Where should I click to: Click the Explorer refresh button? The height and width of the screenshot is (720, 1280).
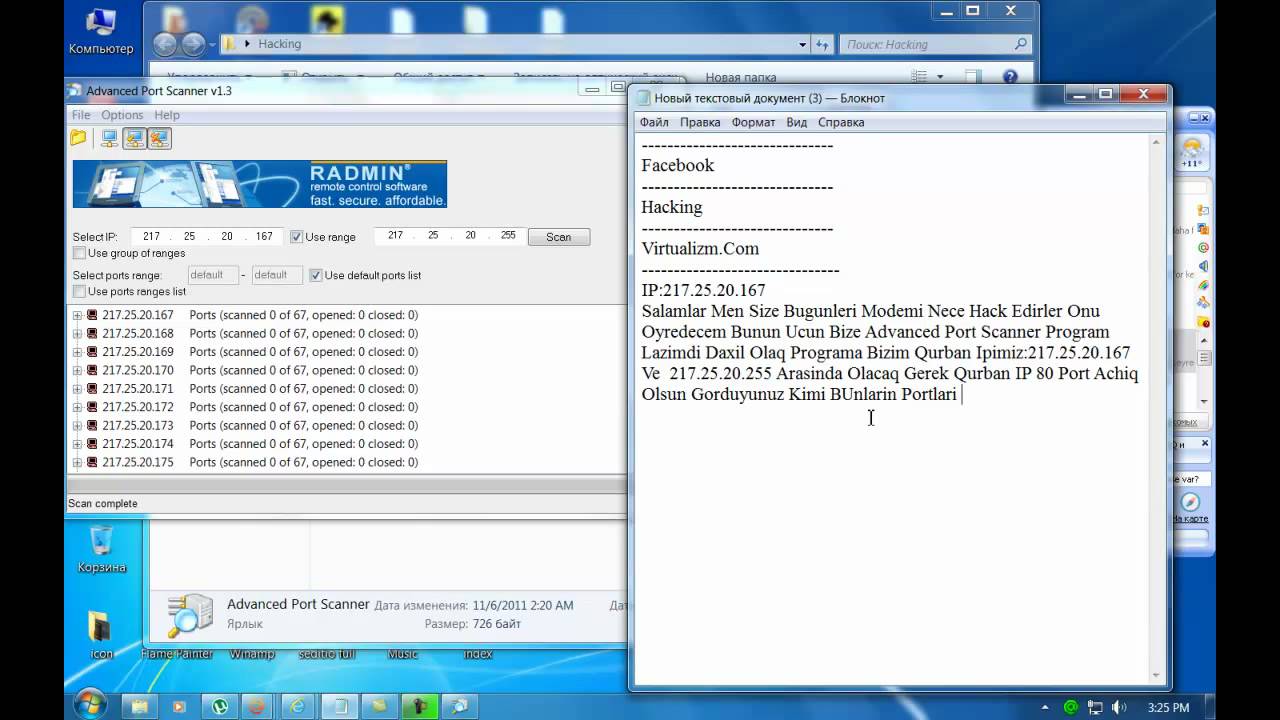(822, 44)
